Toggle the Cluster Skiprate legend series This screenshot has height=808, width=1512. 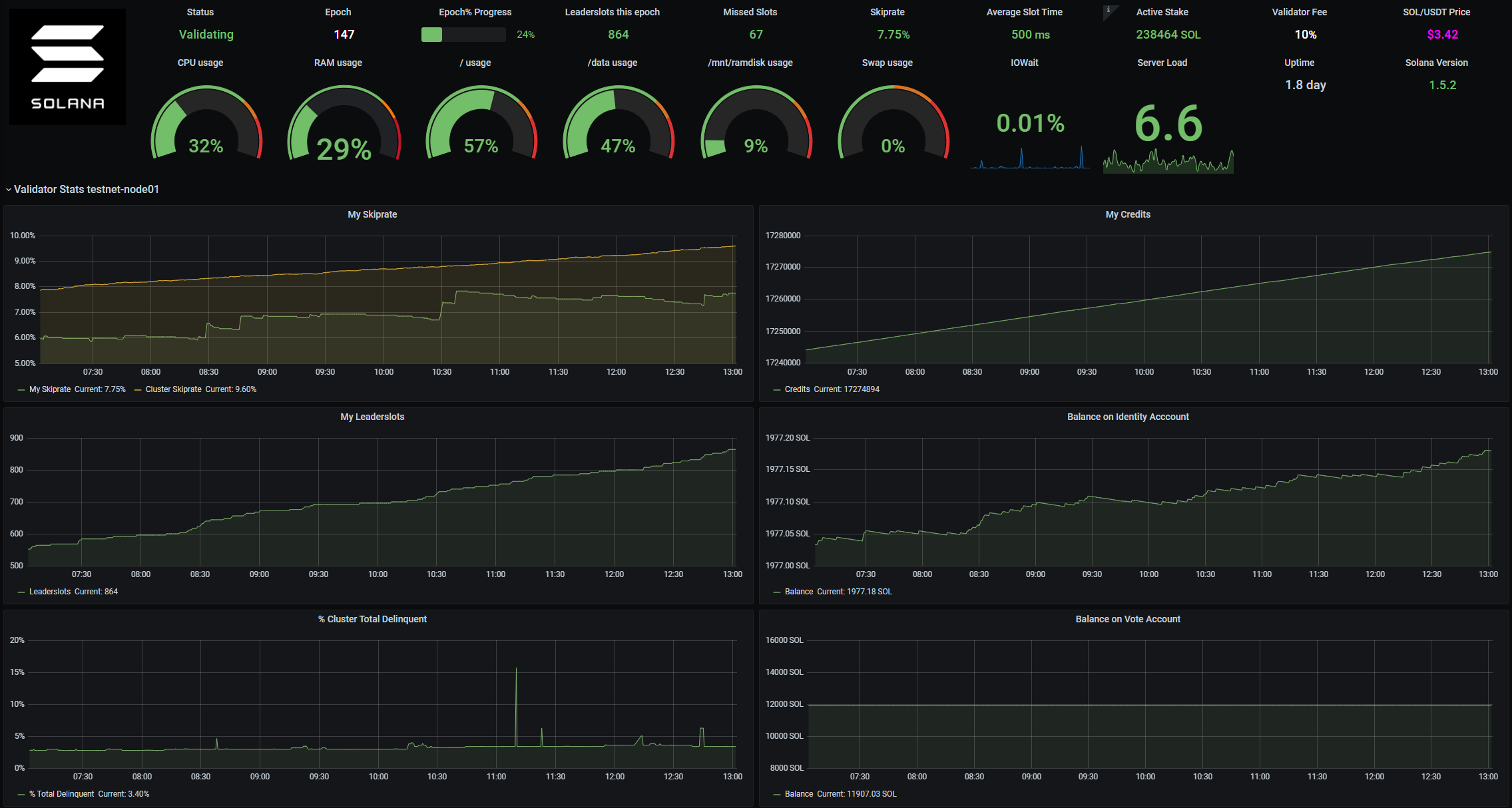173,389
